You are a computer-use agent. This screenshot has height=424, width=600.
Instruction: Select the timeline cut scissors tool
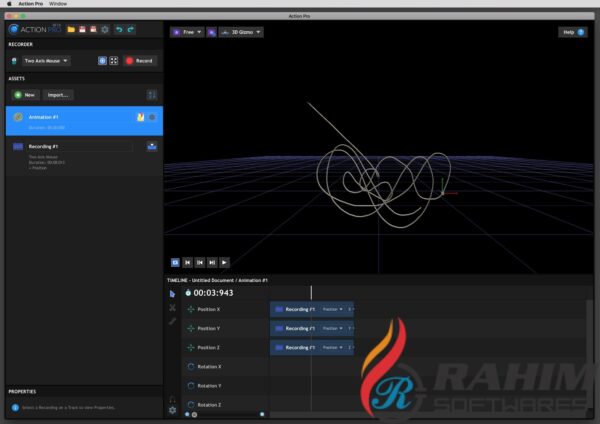click(172, 307)
